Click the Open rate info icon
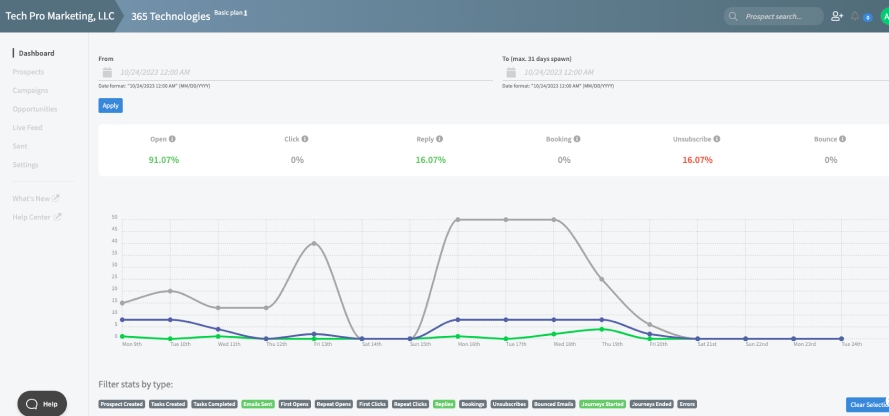The height and width of the screenshot is (416, 889). click(172, 139)
